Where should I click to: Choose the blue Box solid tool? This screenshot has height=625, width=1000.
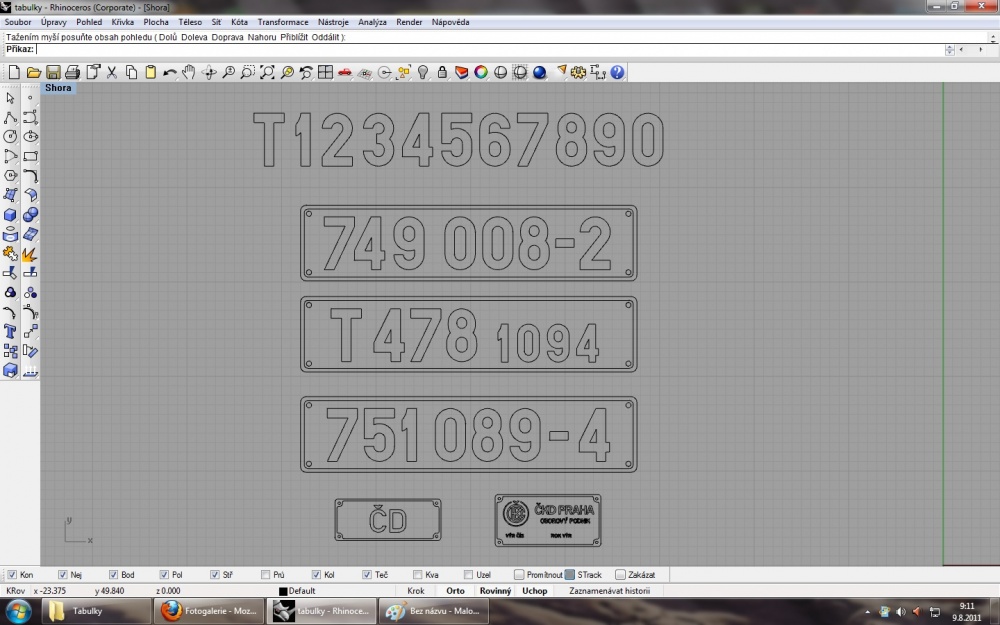pos(10,215)
